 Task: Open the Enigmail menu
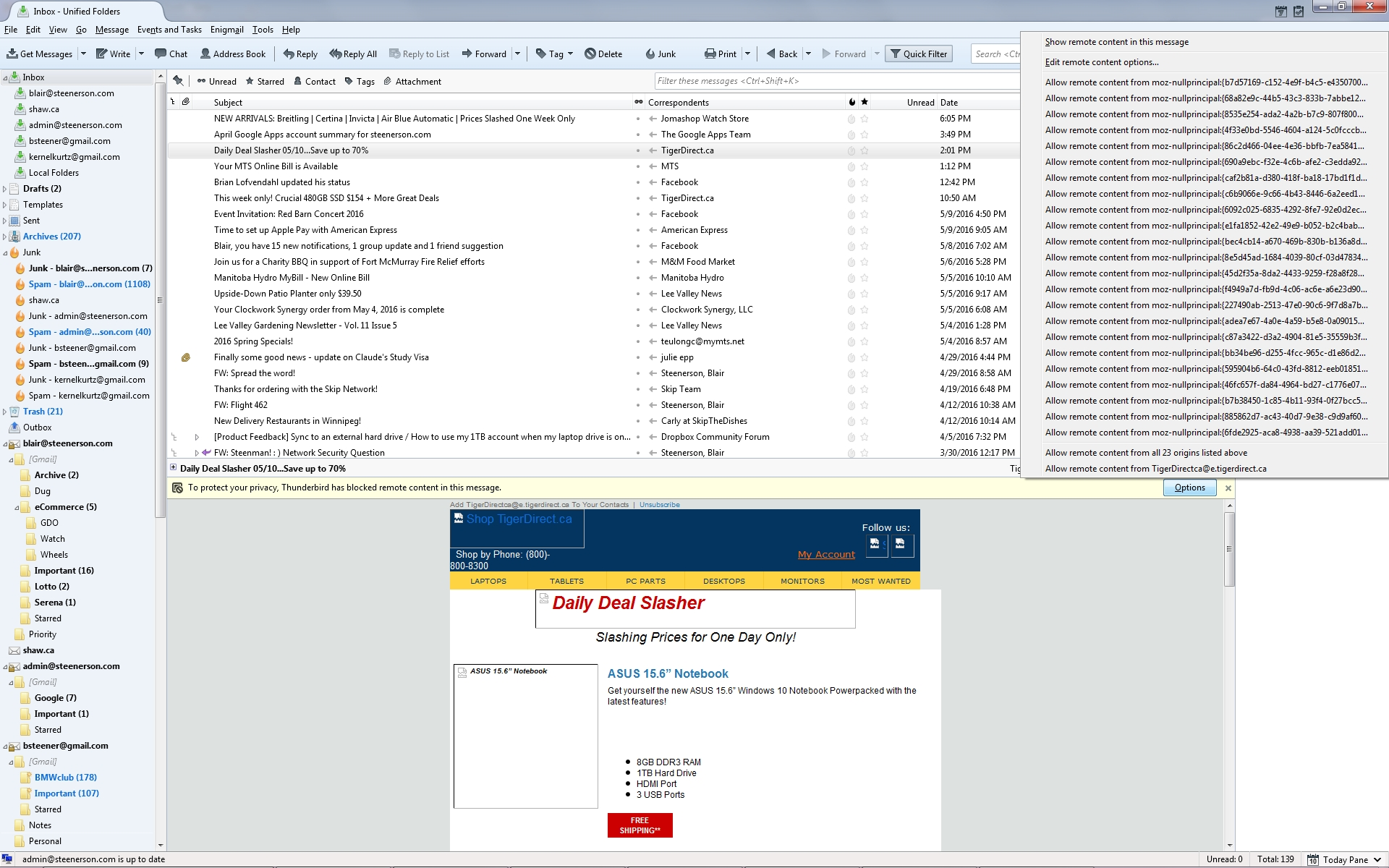pyautogui.click(x=226, y=30)
